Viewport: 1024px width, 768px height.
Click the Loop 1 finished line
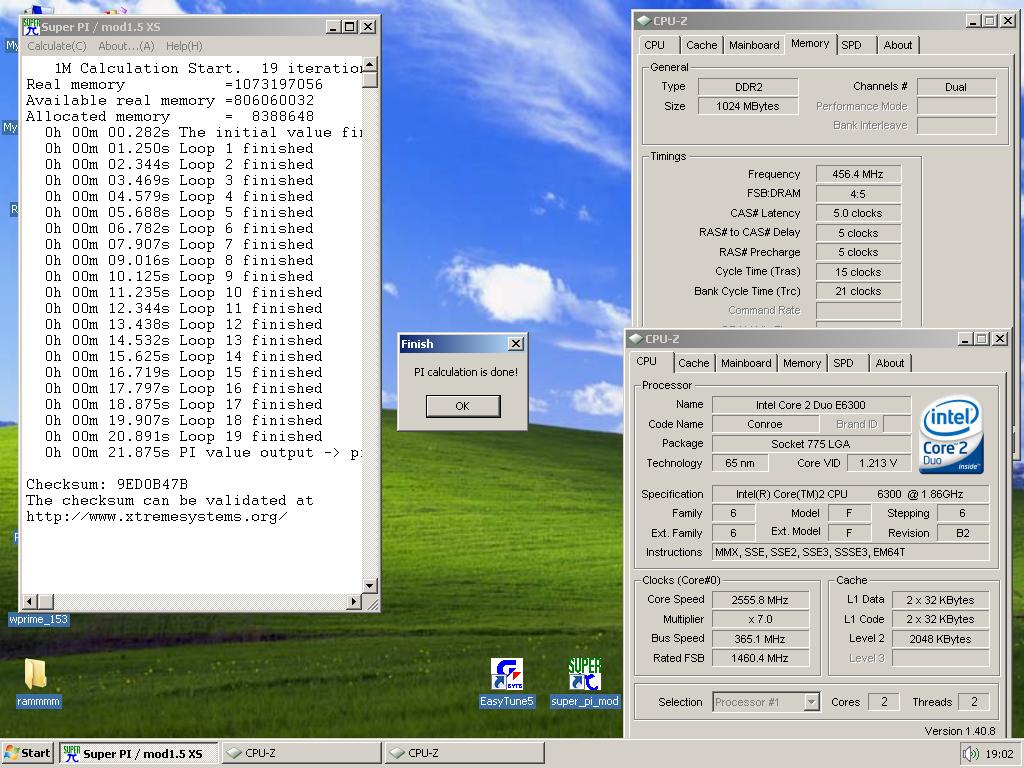179,148
